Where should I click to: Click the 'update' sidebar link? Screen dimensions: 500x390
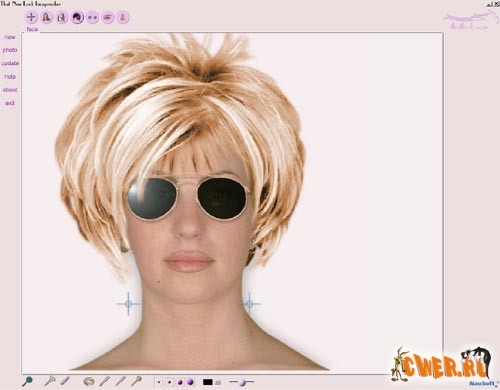[x=10, y=63]
